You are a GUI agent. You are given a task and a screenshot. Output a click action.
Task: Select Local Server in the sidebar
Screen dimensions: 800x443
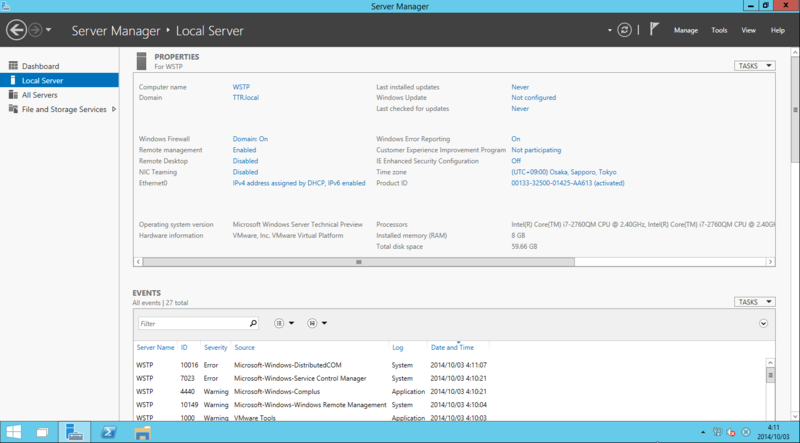pyautogui.click(x=59, y=80)
